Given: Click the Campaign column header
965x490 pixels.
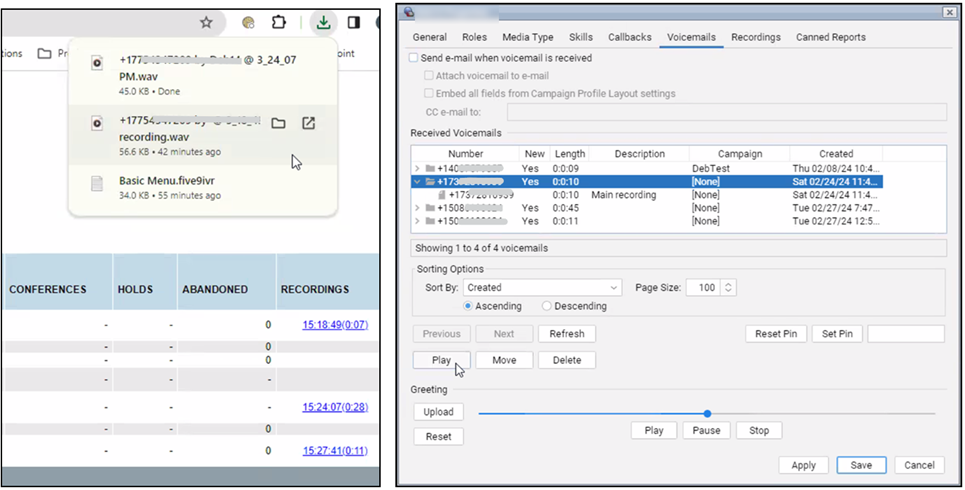Looking at the screenshot, I should pyautogui.click(x=740, y=154).
